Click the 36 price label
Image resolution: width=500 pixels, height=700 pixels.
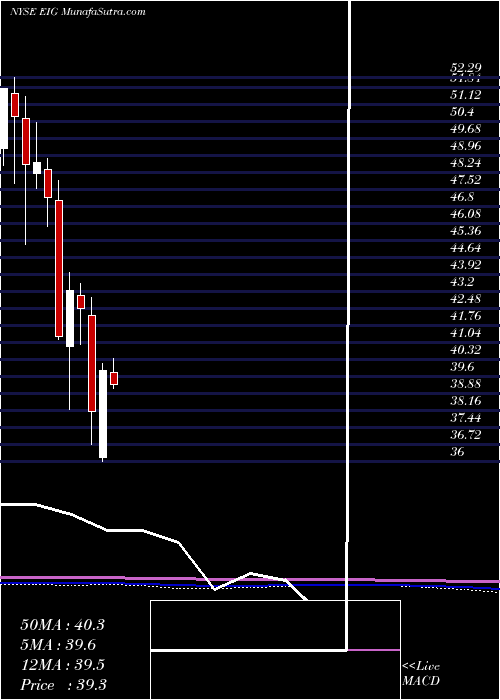[458, 451]
